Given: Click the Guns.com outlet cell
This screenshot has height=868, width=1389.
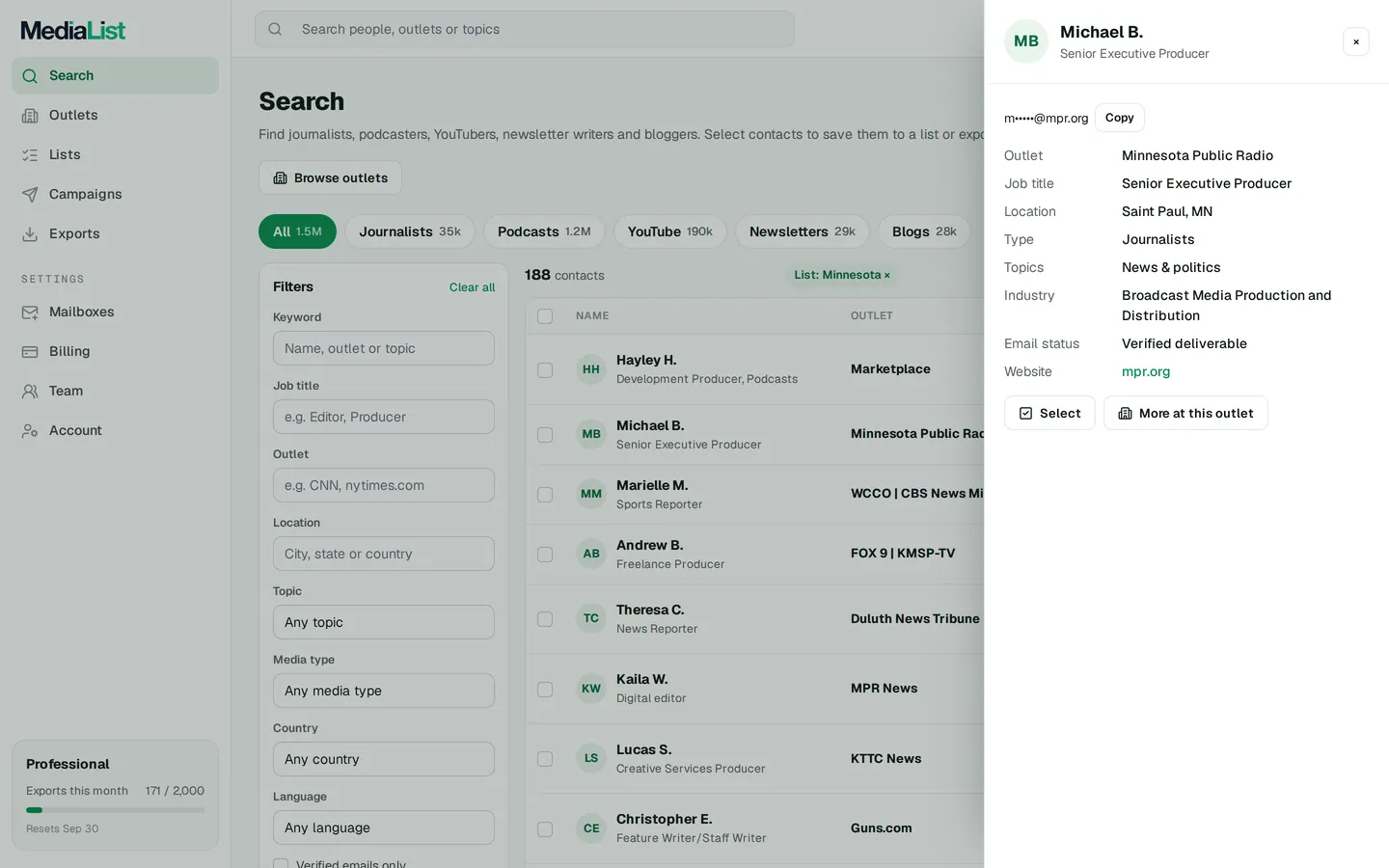Looking at the screenshot, I should pyautogui.click(x=881, y=828).
